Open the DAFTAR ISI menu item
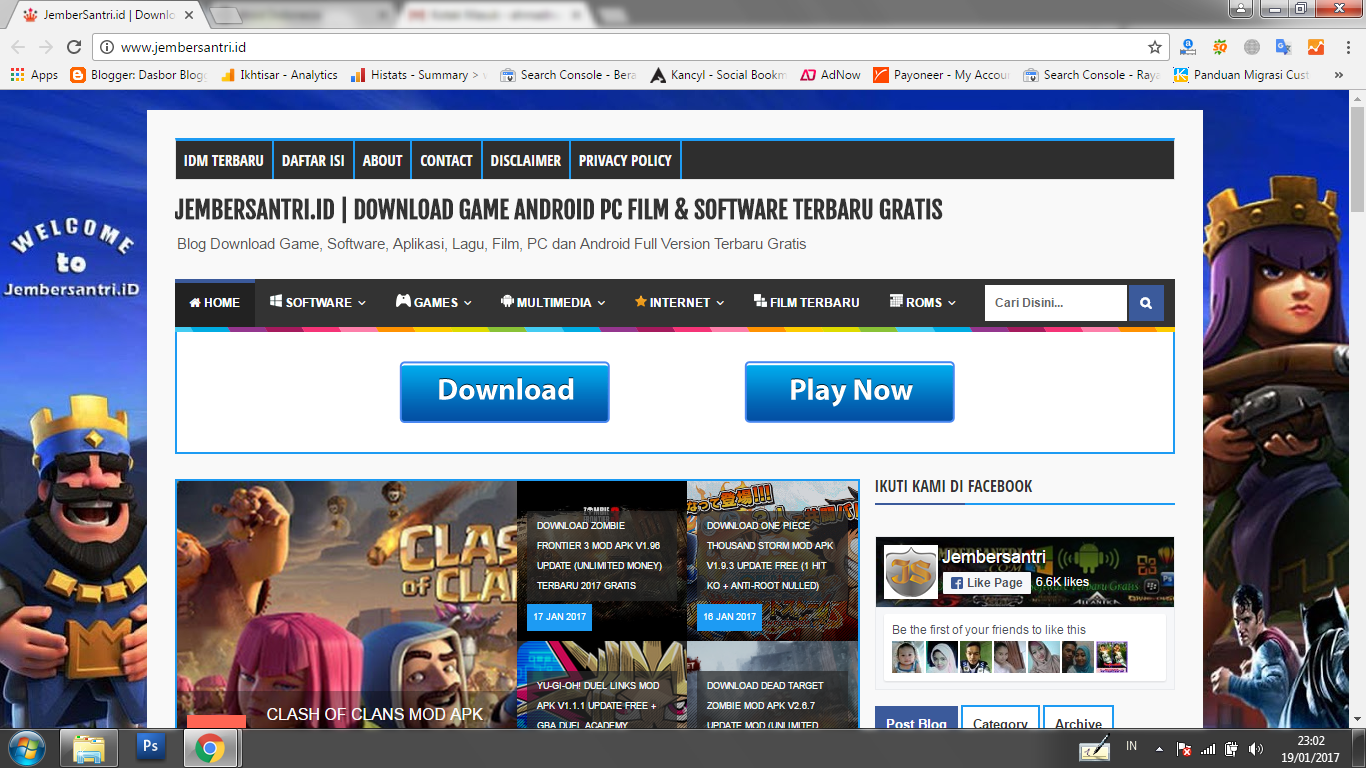The width and height of the screenshot is (1366, 768). coord(313,160)
